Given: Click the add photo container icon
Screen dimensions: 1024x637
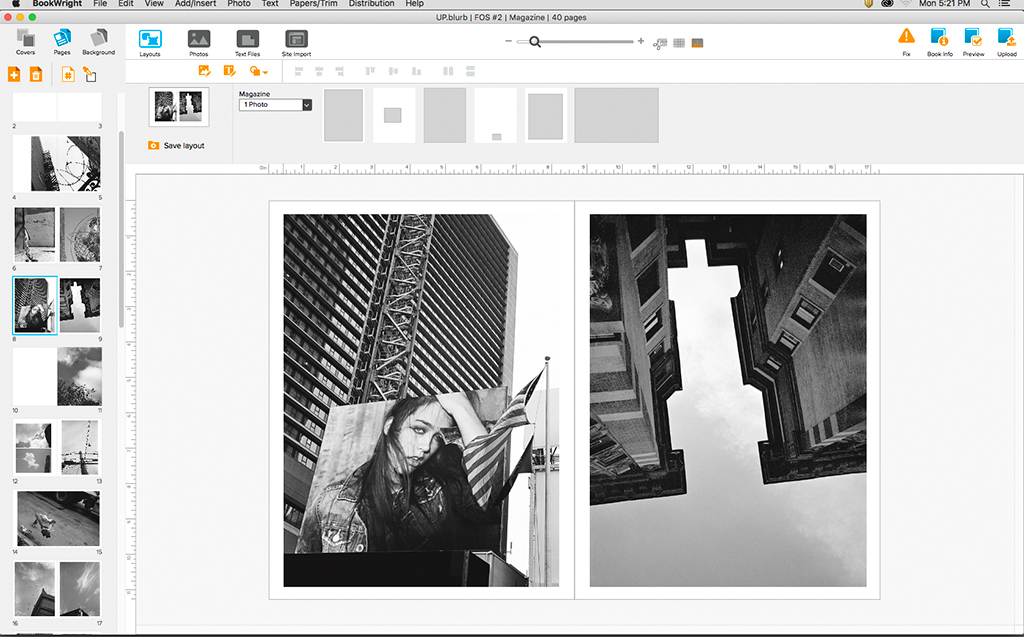Looking at the screenshot, I should pos(205,71).
